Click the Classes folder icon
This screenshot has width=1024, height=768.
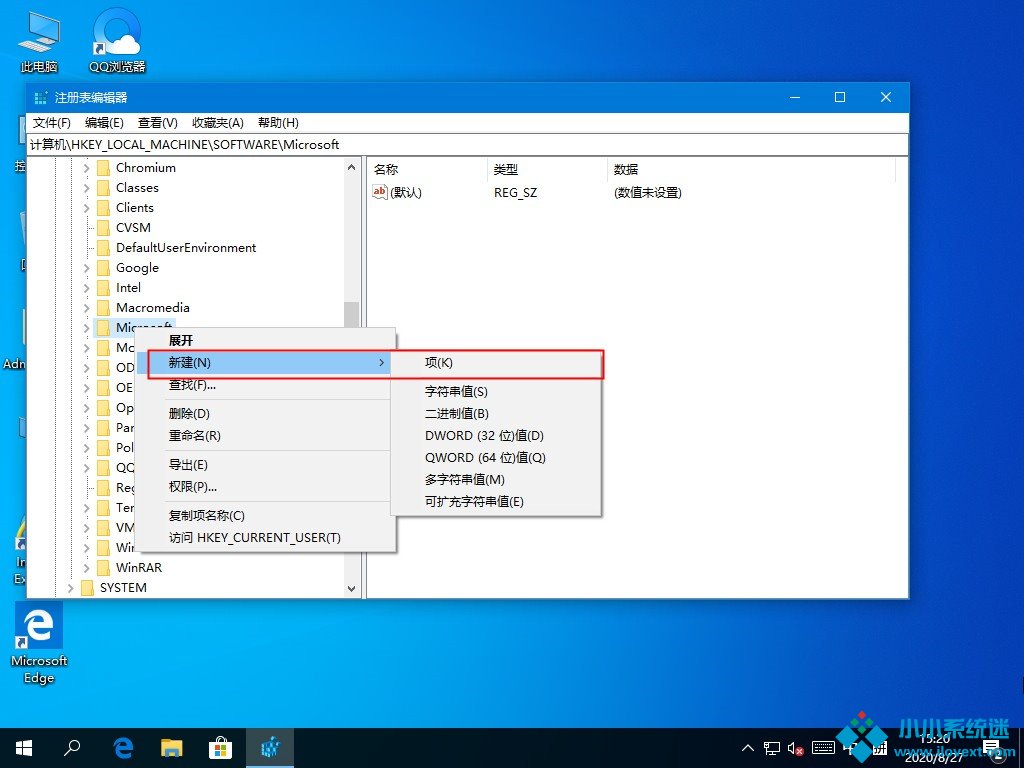point(103,188)
